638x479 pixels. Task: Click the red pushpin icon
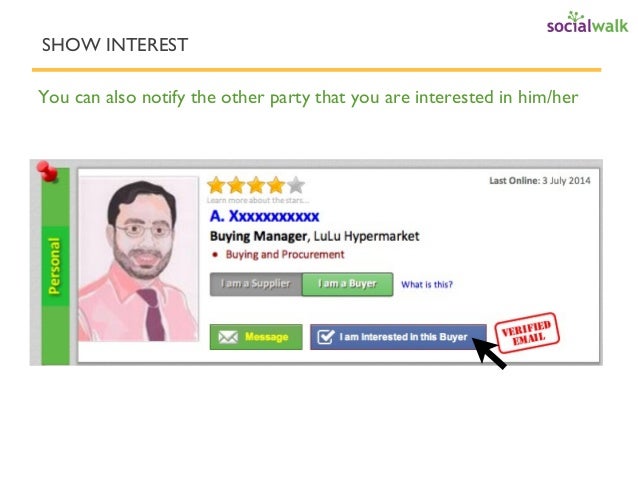pos(47,171)
